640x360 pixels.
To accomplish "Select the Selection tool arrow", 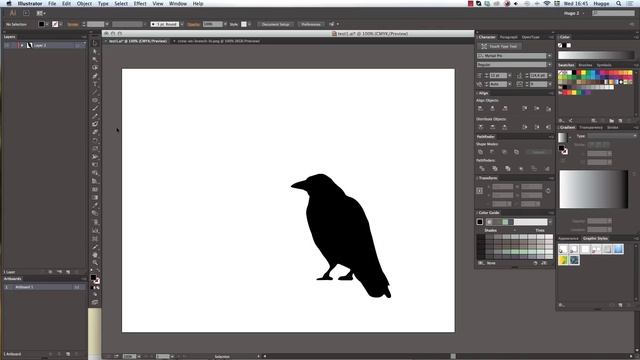I will [95, 43].
